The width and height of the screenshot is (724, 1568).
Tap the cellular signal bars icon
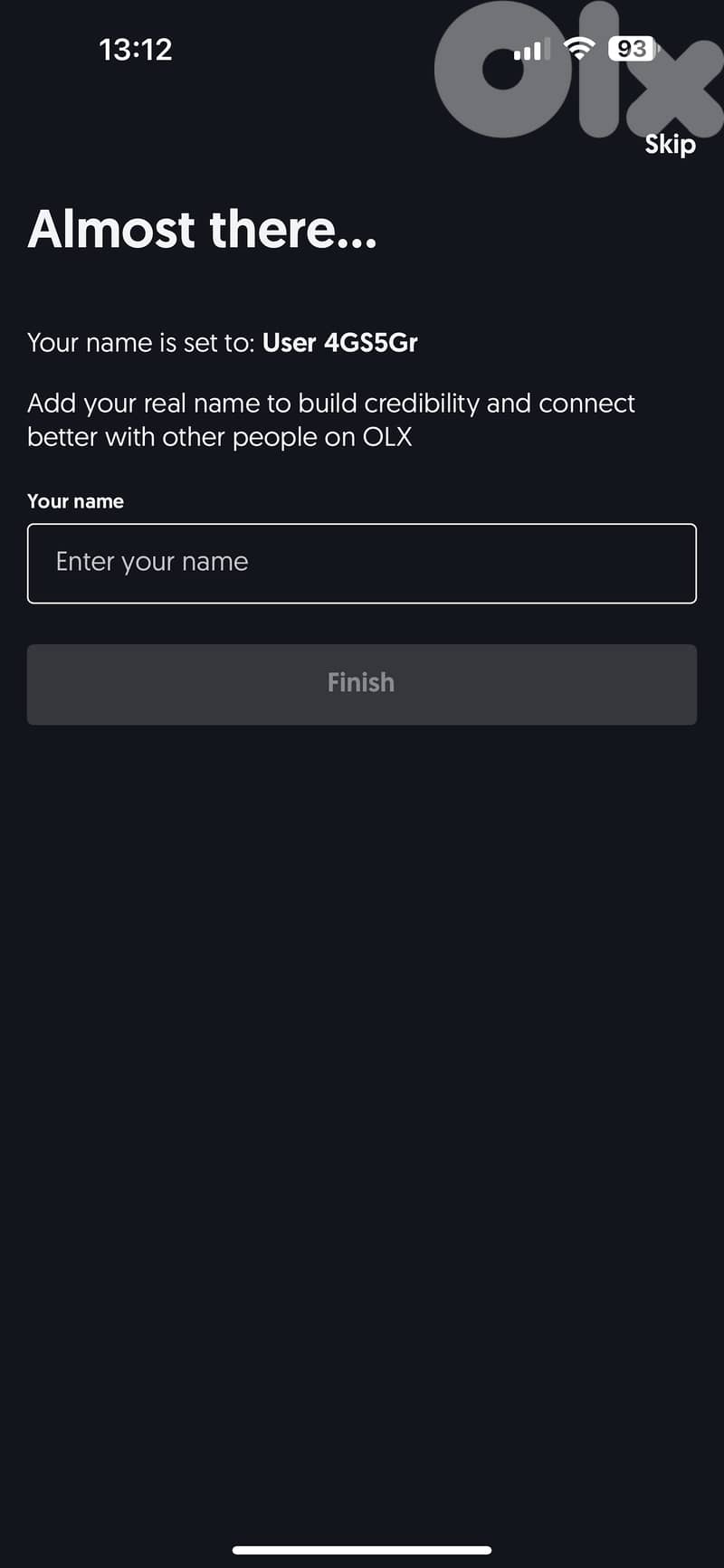[x=531, y=51]
